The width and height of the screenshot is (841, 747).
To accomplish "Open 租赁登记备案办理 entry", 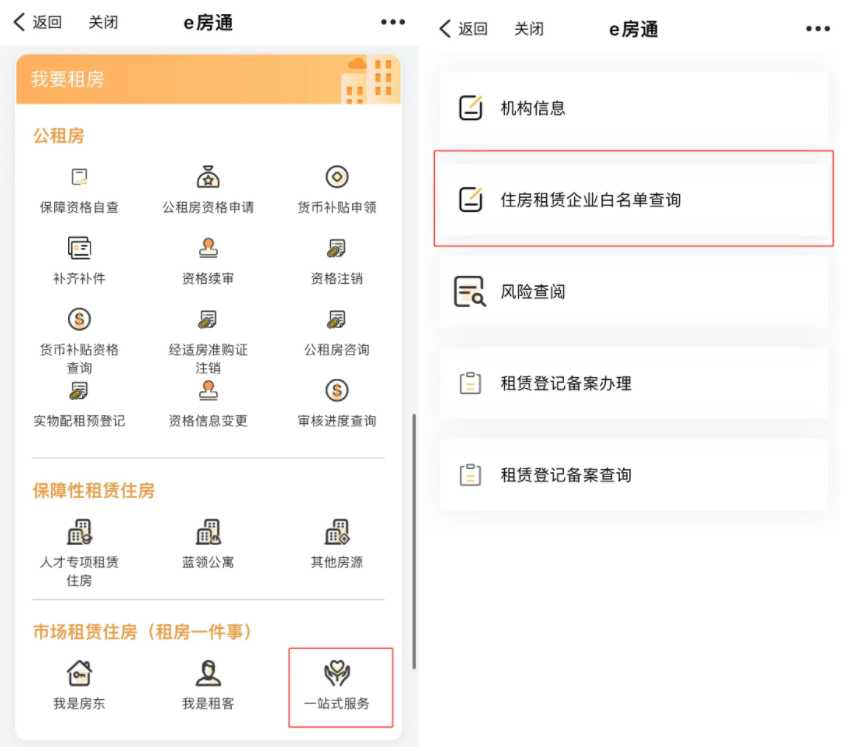I will [x=634, y=383].
